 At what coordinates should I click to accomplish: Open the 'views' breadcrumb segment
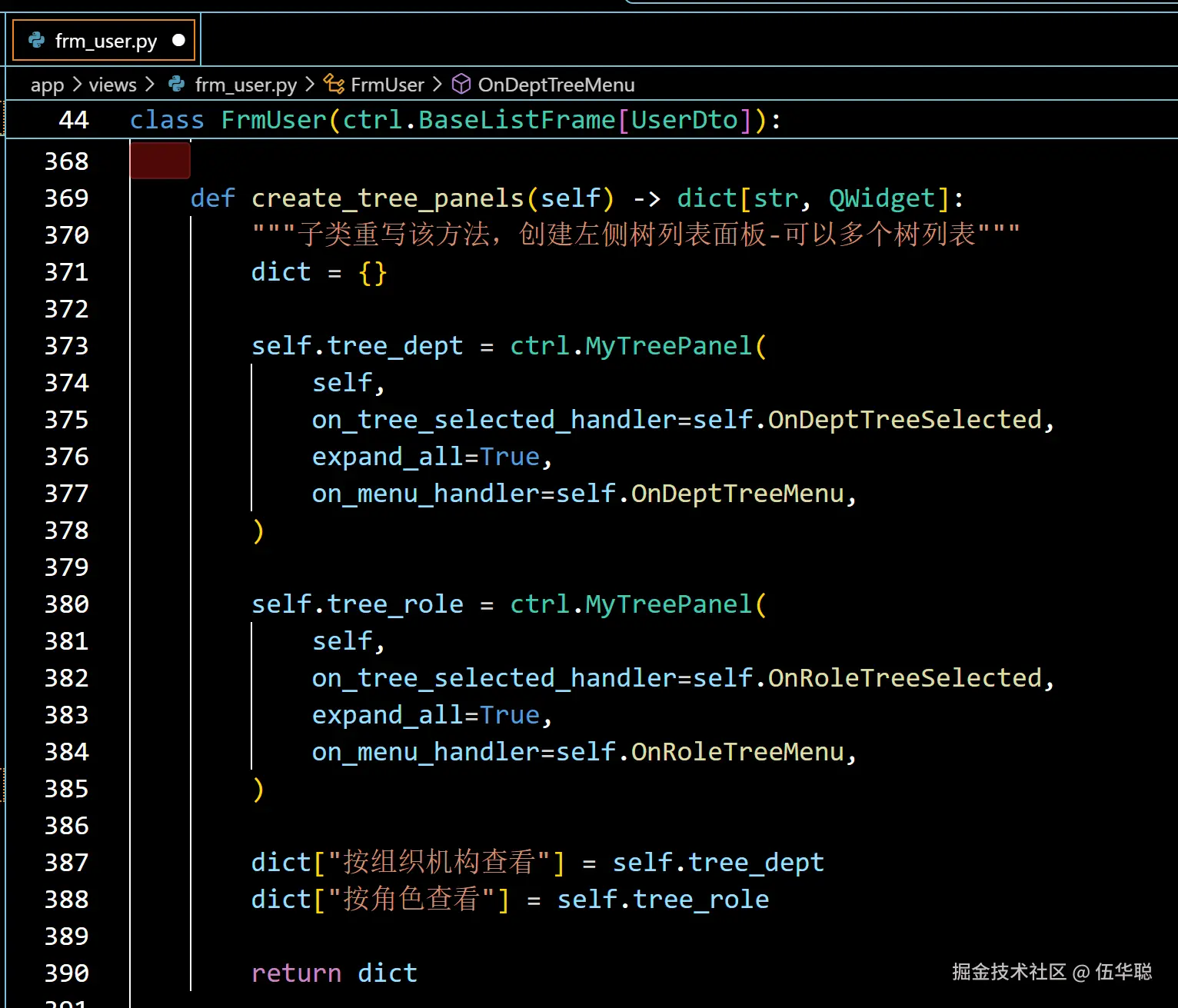click(x=112, y=85)
